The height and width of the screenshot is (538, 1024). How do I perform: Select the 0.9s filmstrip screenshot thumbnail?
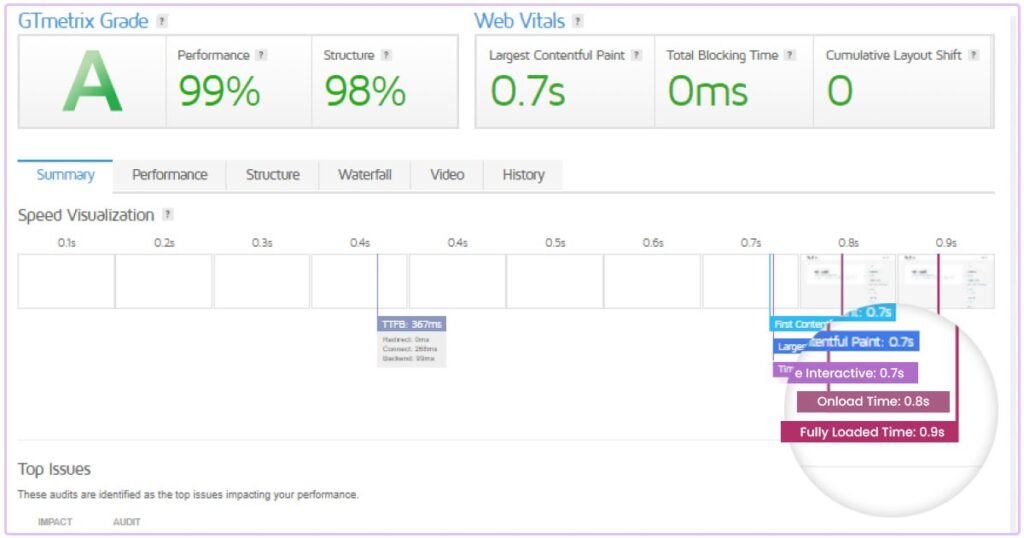946,280
